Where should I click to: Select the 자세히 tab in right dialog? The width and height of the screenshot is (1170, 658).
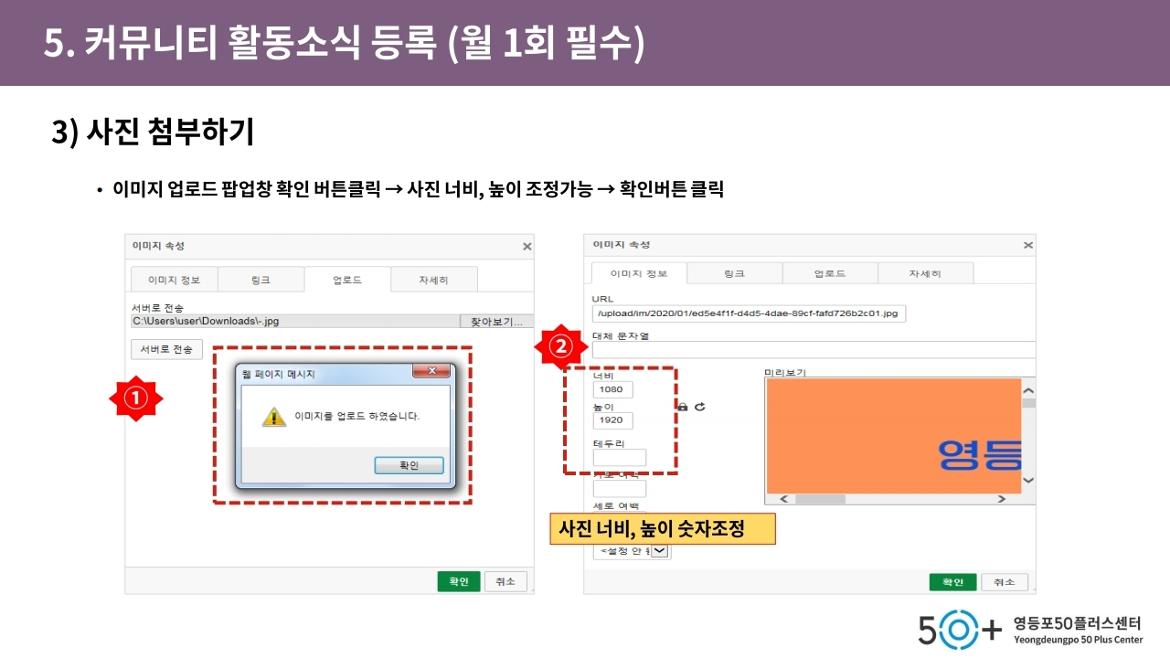click(x=924, y=274)
